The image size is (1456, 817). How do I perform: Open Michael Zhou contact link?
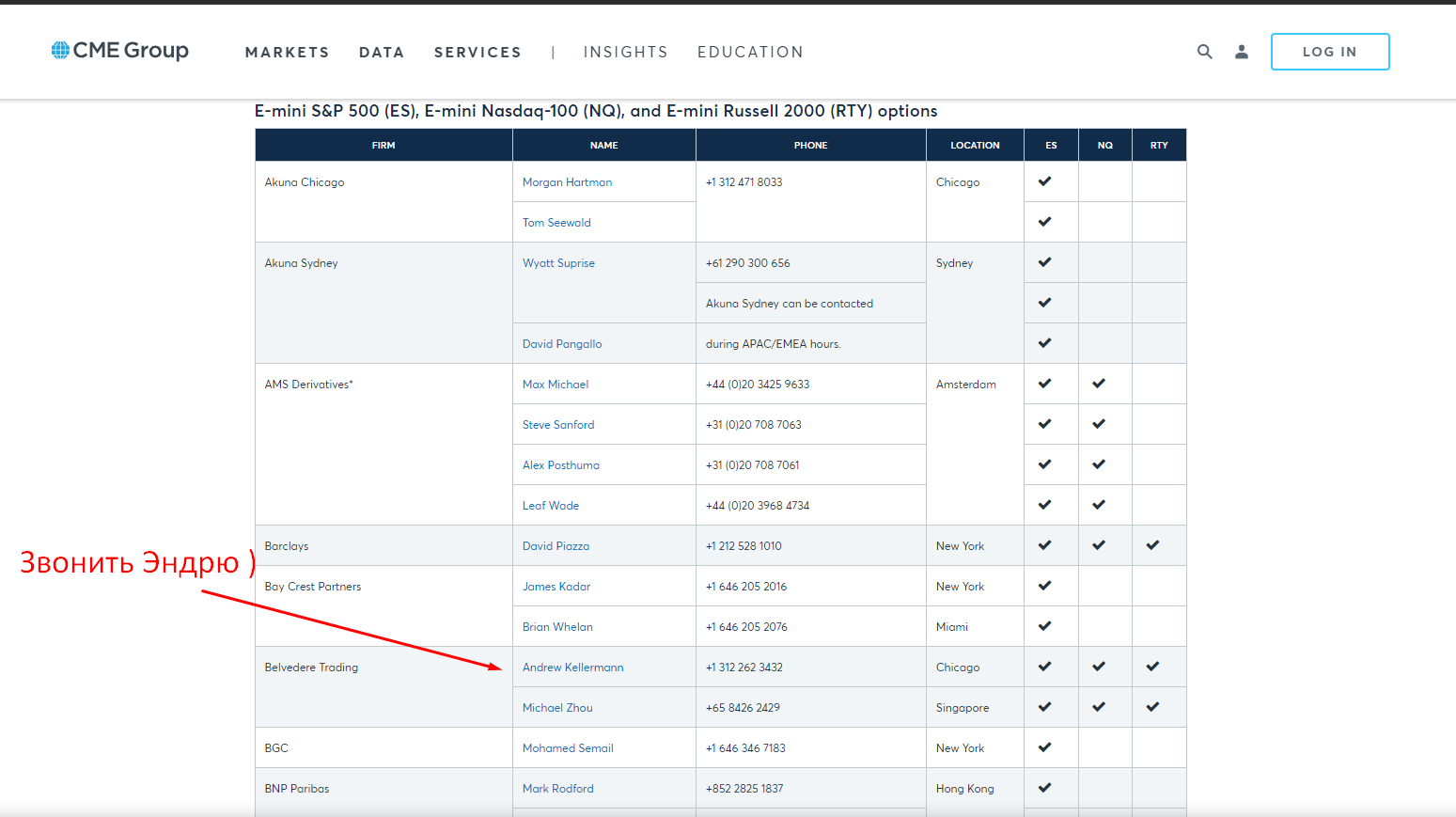click(x=557, y=708)
